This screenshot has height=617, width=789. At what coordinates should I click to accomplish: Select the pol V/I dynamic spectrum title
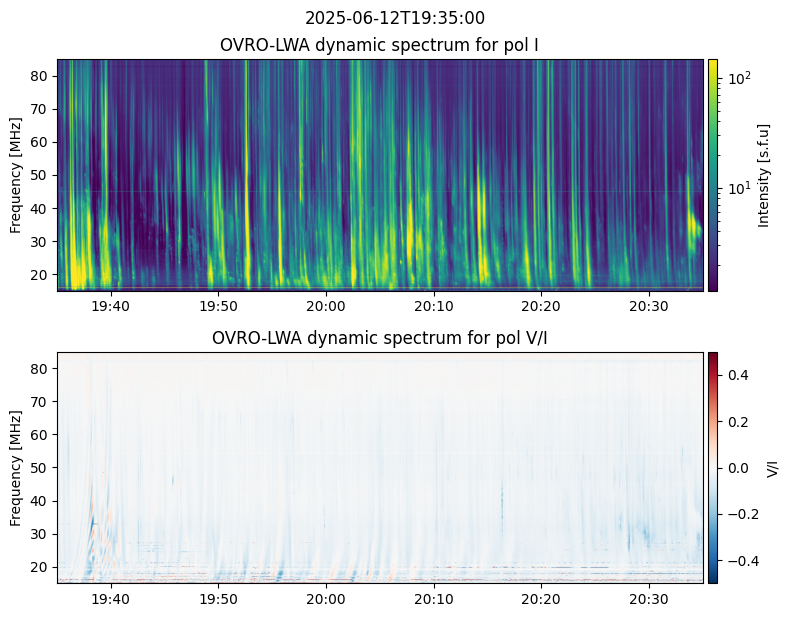[x=380, y=338]
